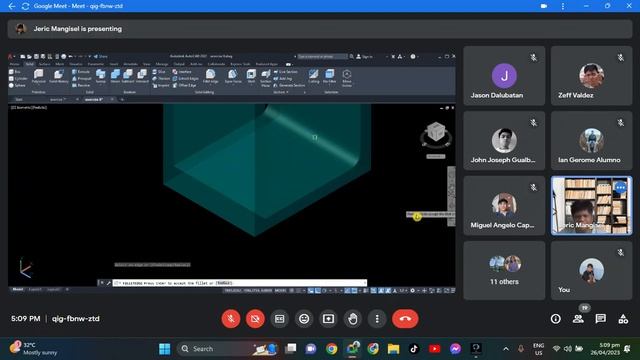Choose the Interfere tool
Viewport: 640px width, 360px height.
pos(182,72)
